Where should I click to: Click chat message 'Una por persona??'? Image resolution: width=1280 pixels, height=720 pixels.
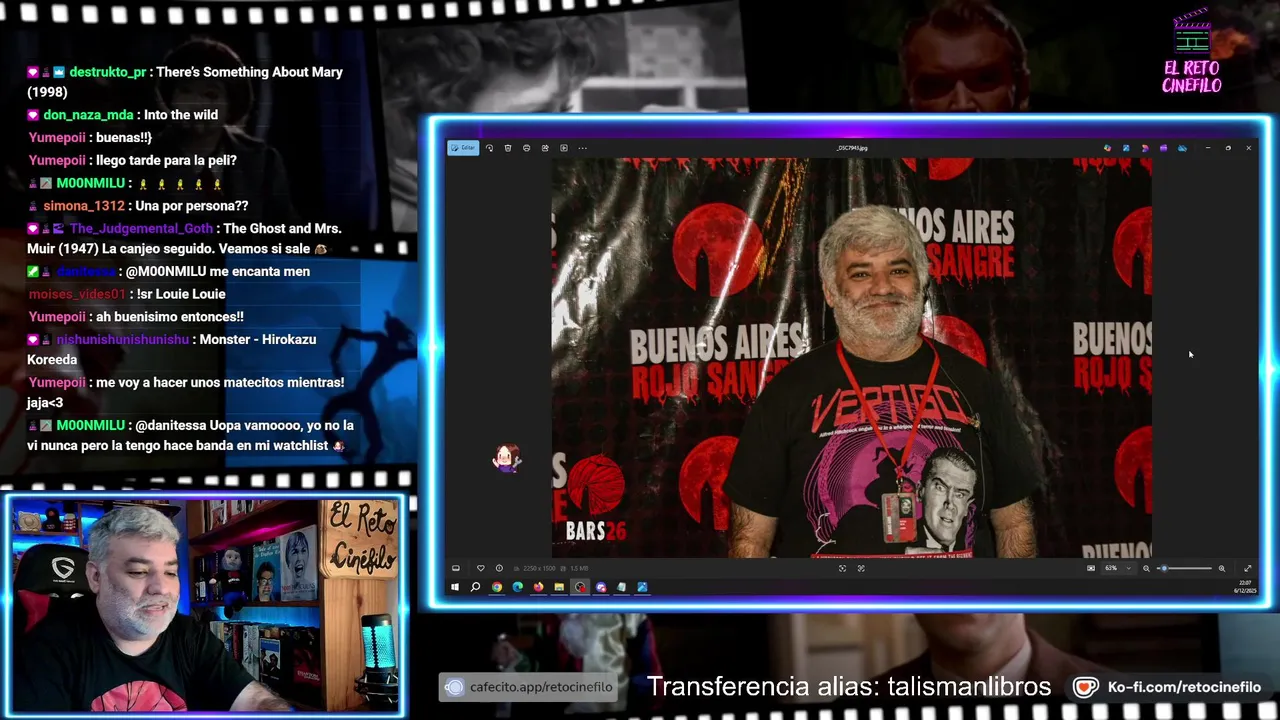point(192,206)
